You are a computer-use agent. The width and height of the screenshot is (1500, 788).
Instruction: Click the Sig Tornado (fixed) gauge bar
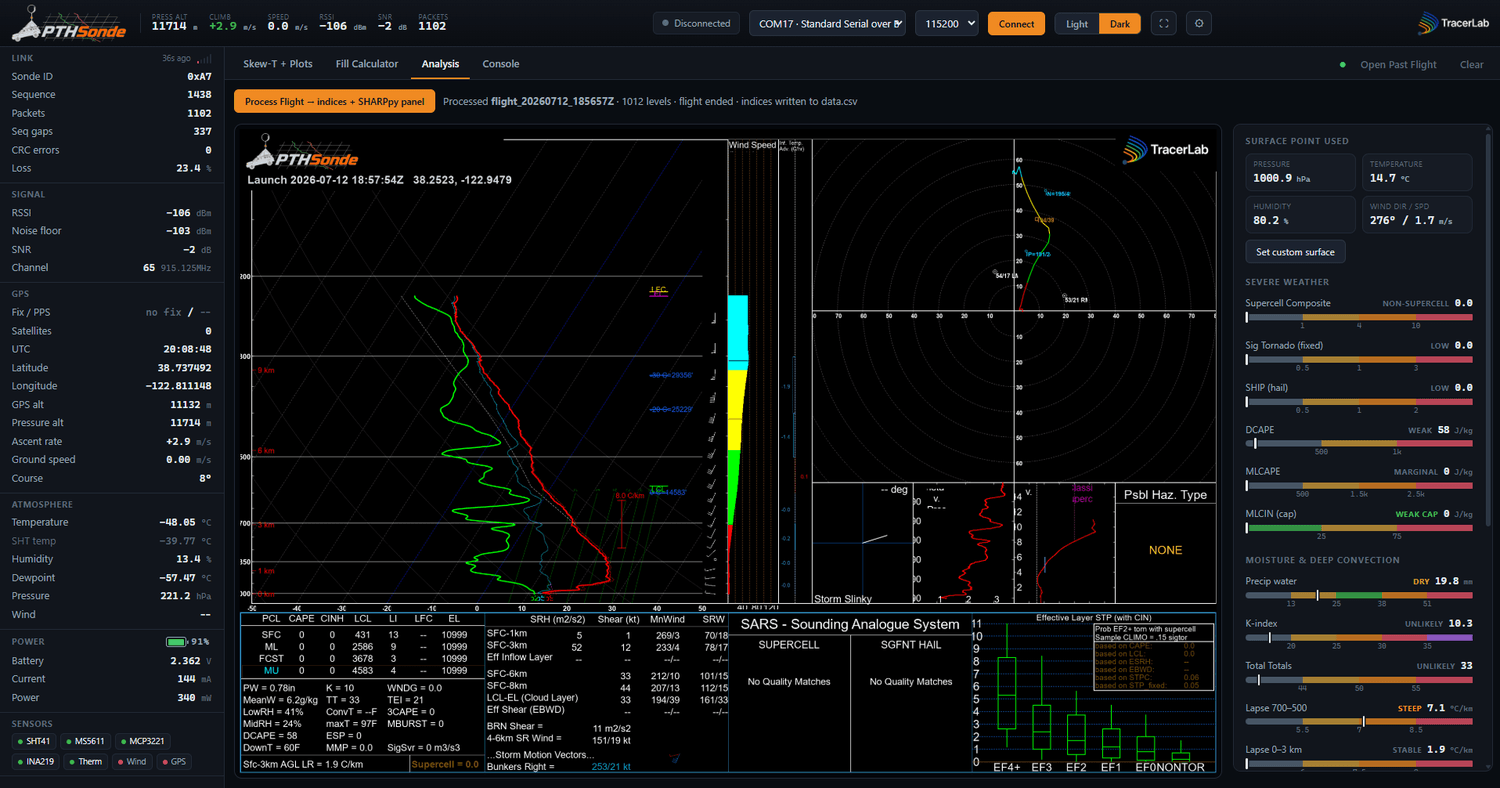(x=1359, y=359)
